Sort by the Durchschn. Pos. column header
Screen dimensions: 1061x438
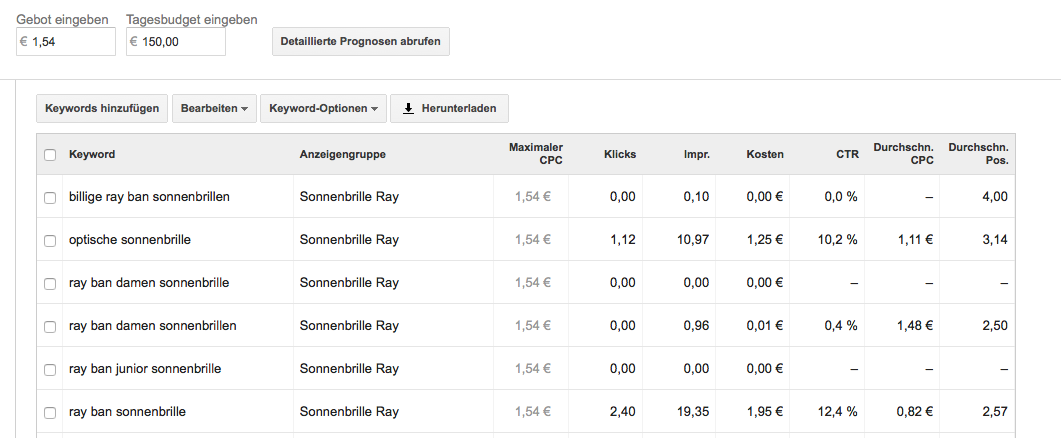coord(978,154)
